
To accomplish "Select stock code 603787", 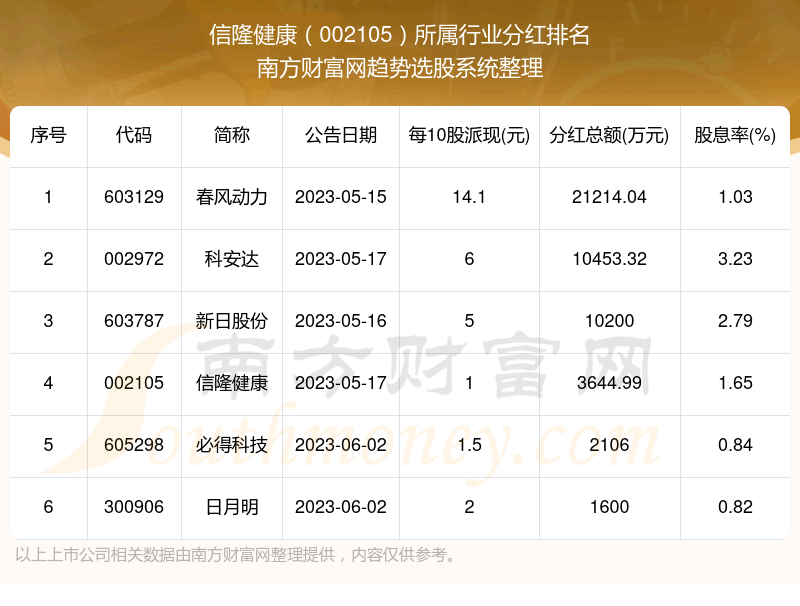I will pos(134,321).
